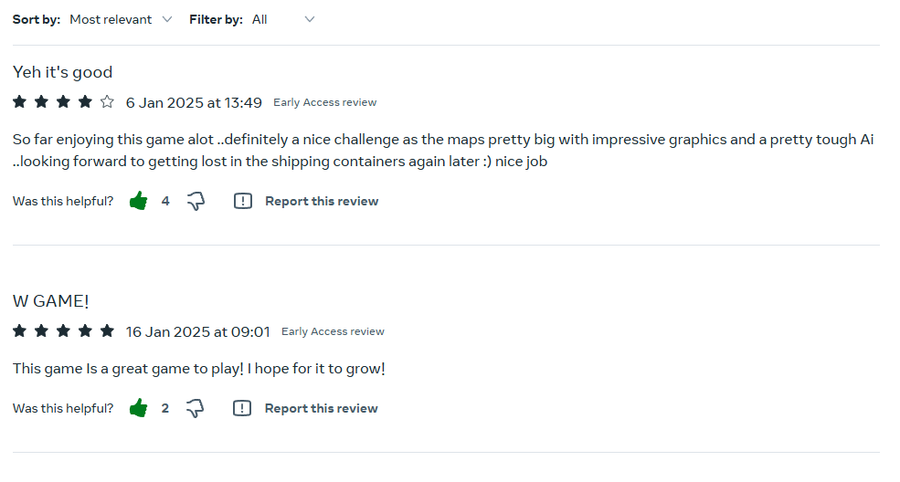The height and width of the screenshot is (482, 900).
Task: Click the Early Access review label dated 6 Jan
Action: pos(325,102)
